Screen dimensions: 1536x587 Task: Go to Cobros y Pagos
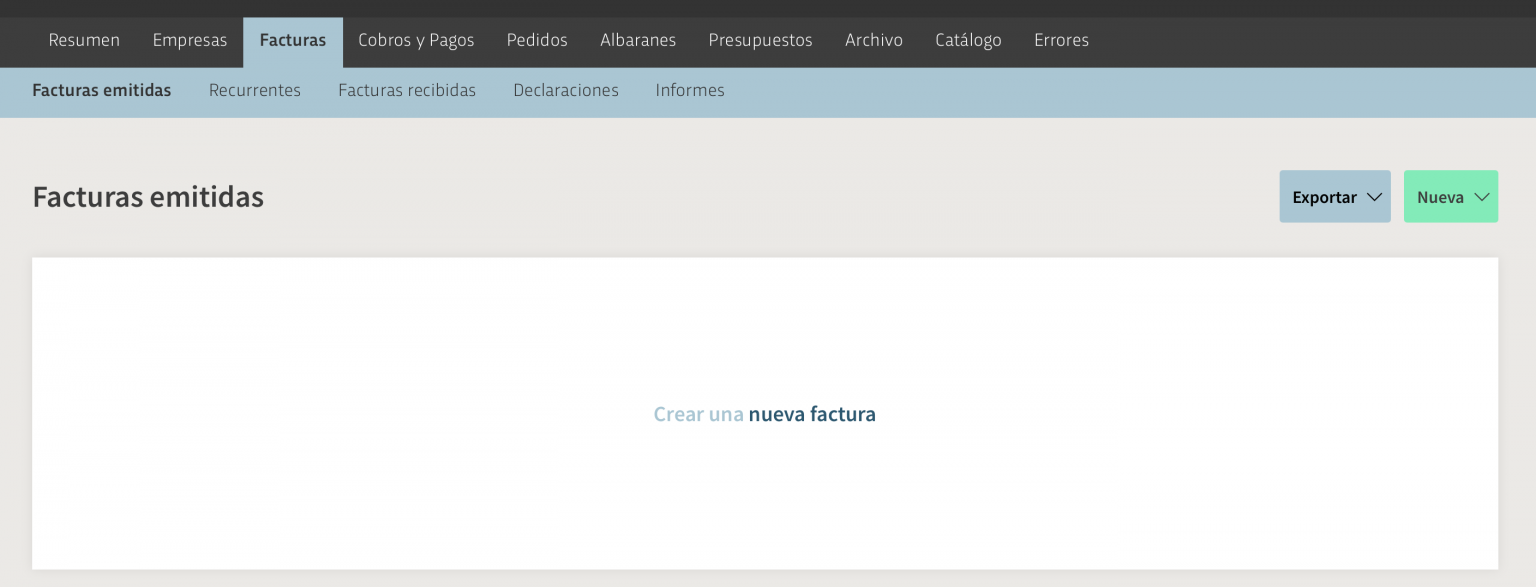tap(416, 40)
